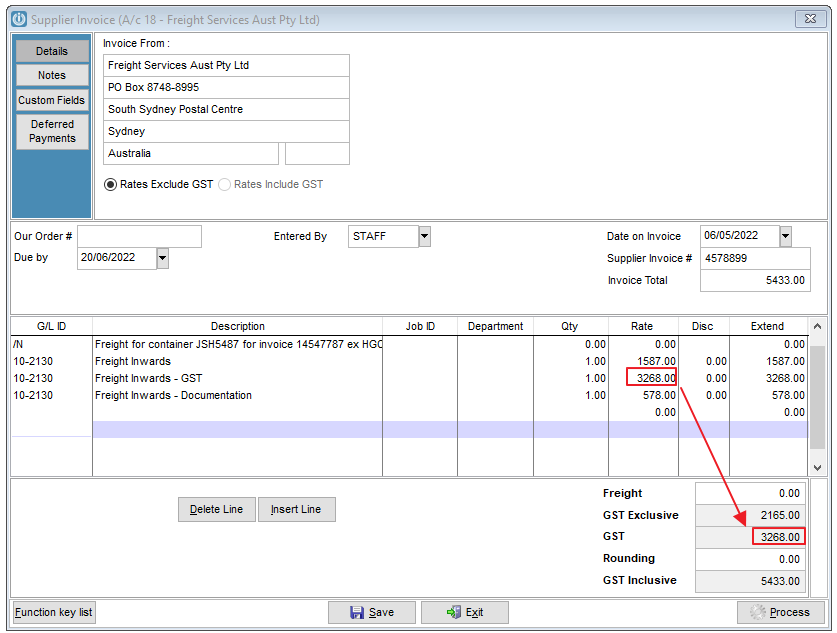Click the GST Exclusive total 2165.00
837x633 pixels.
[750, 516]
